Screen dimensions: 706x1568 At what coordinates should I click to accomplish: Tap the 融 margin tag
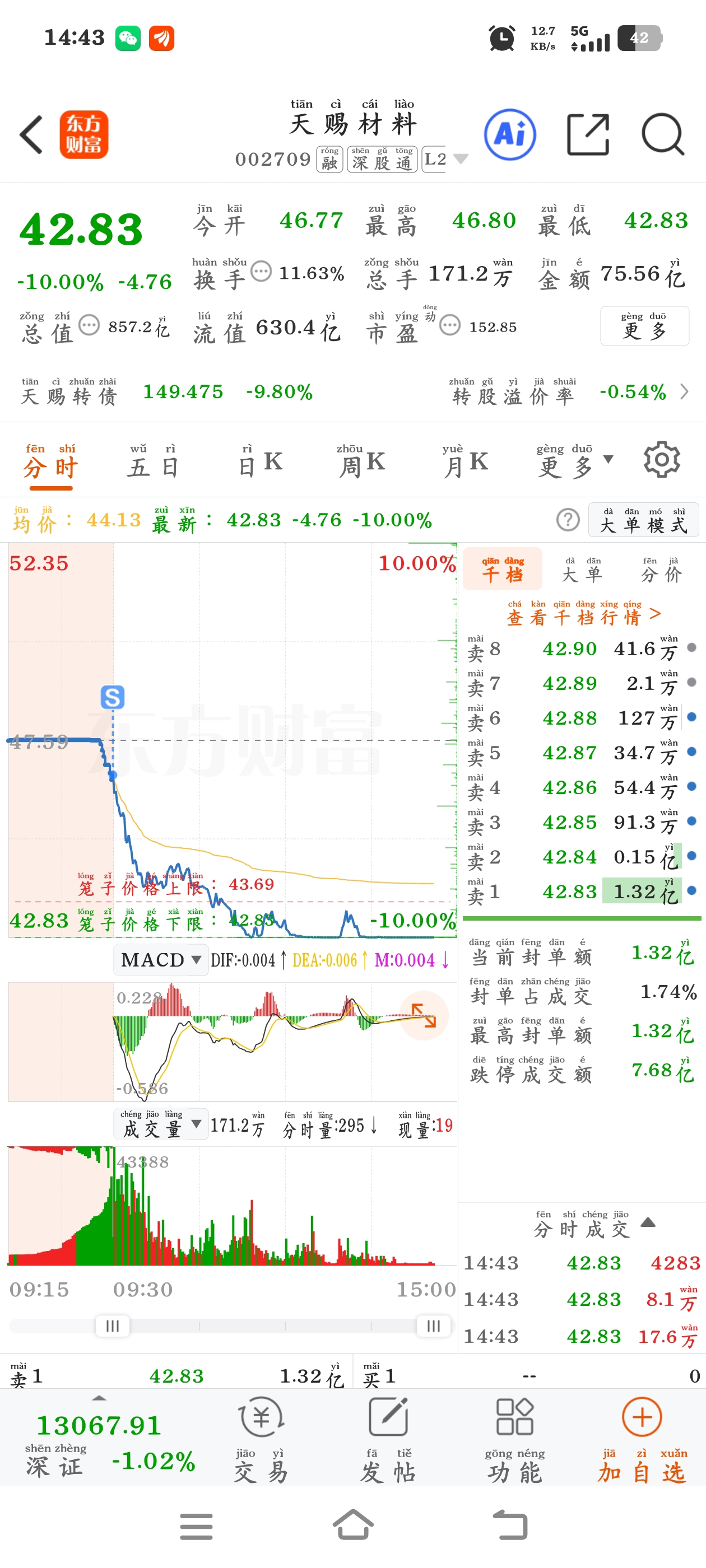point(329,160)
